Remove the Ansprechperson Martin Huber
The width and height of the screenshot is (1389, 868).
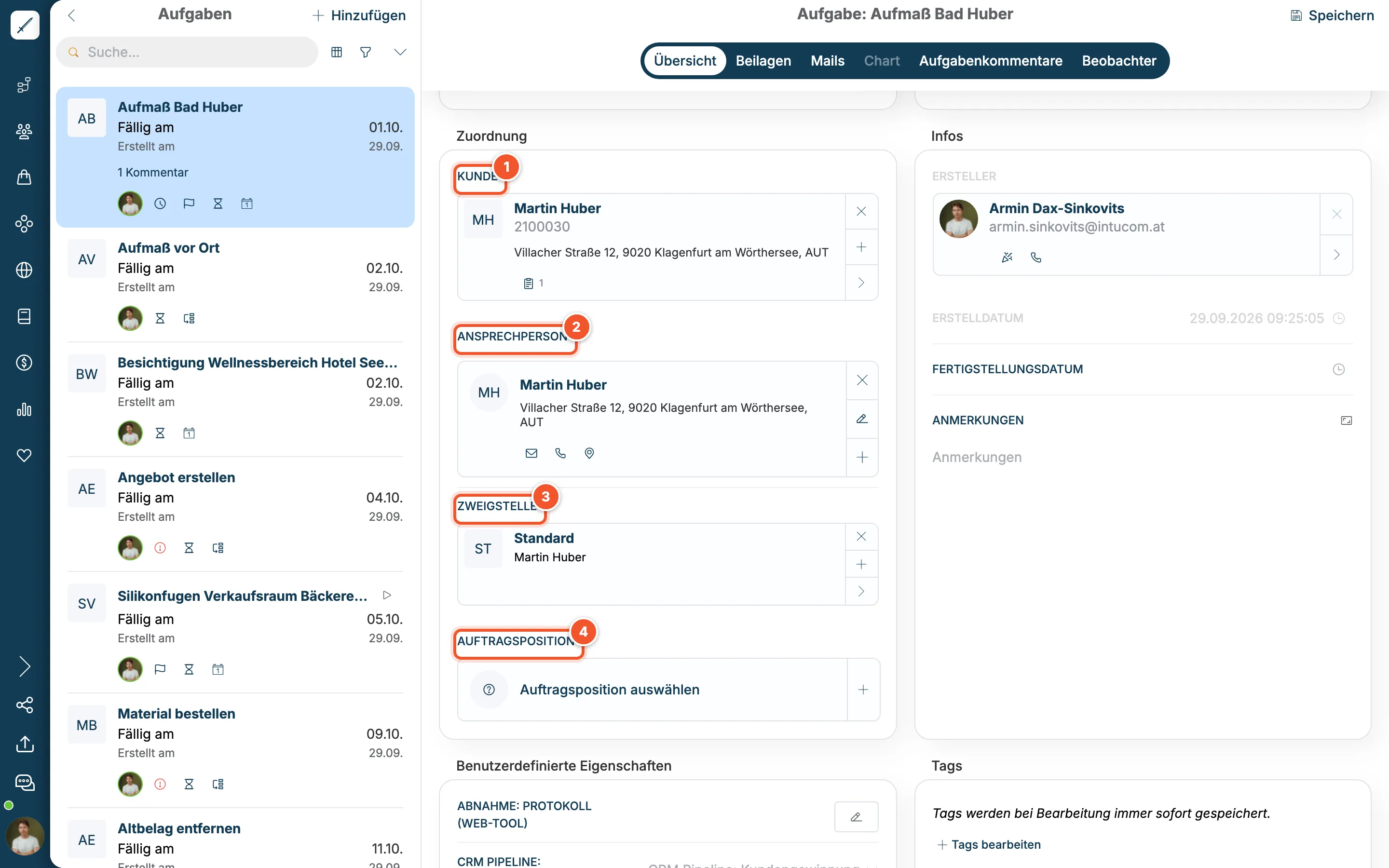[862, 380]
